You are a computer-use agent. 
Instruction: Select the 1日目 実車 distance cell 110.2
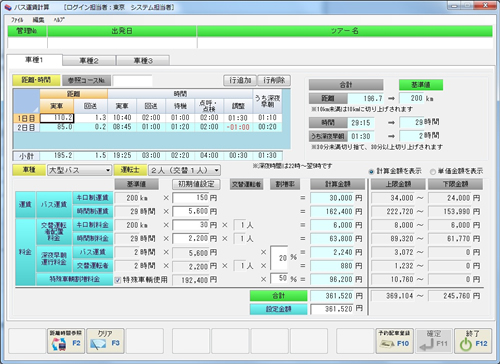[57, 118]
